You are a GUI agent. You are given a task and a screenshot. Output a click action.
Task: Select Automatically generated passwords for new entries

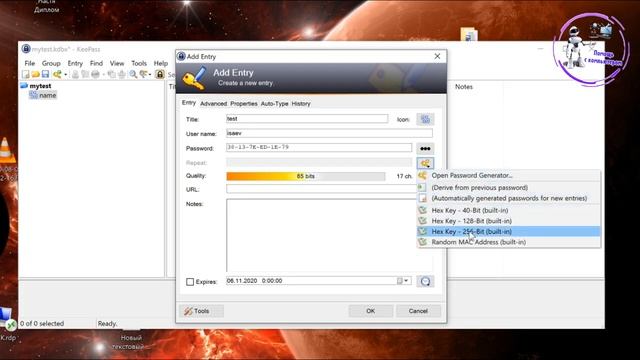coord(509,198)
